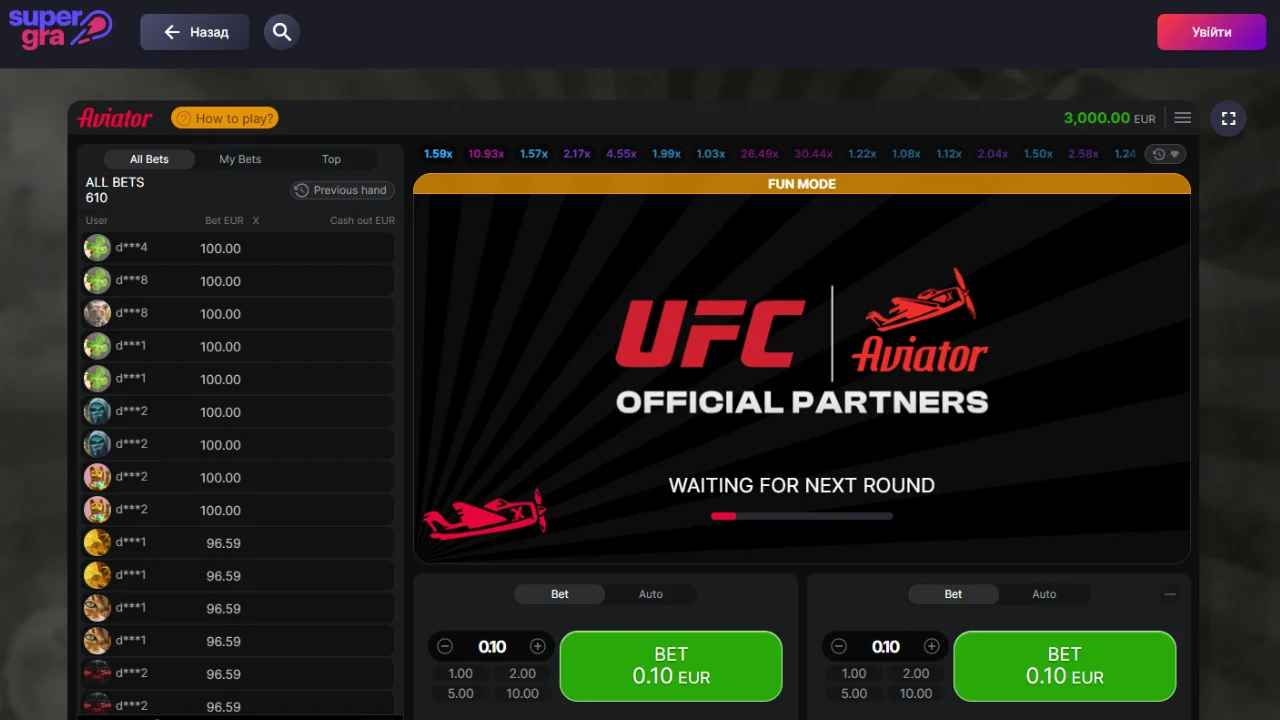Choose 5.00 preset in right panel
Viewport: 1280px width, 720px height.
(x=854, y=694)
